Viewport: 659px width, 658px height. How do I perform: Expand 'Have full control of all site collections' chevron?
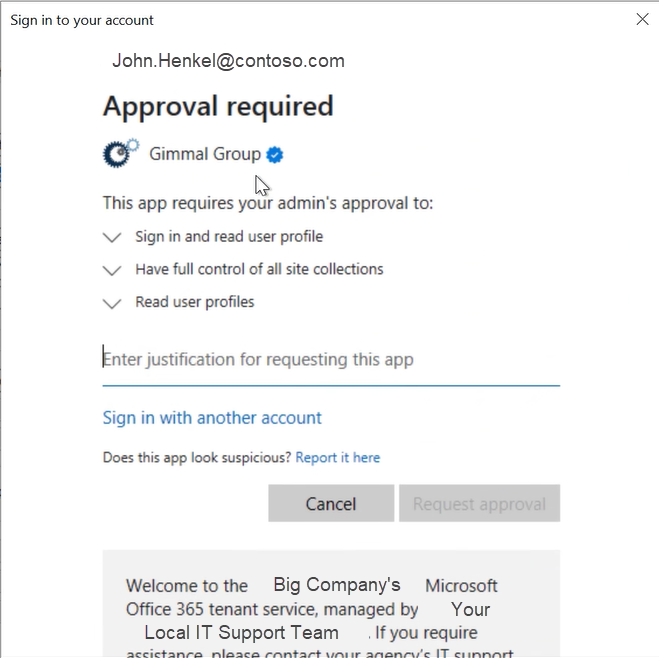coord(111,270)
